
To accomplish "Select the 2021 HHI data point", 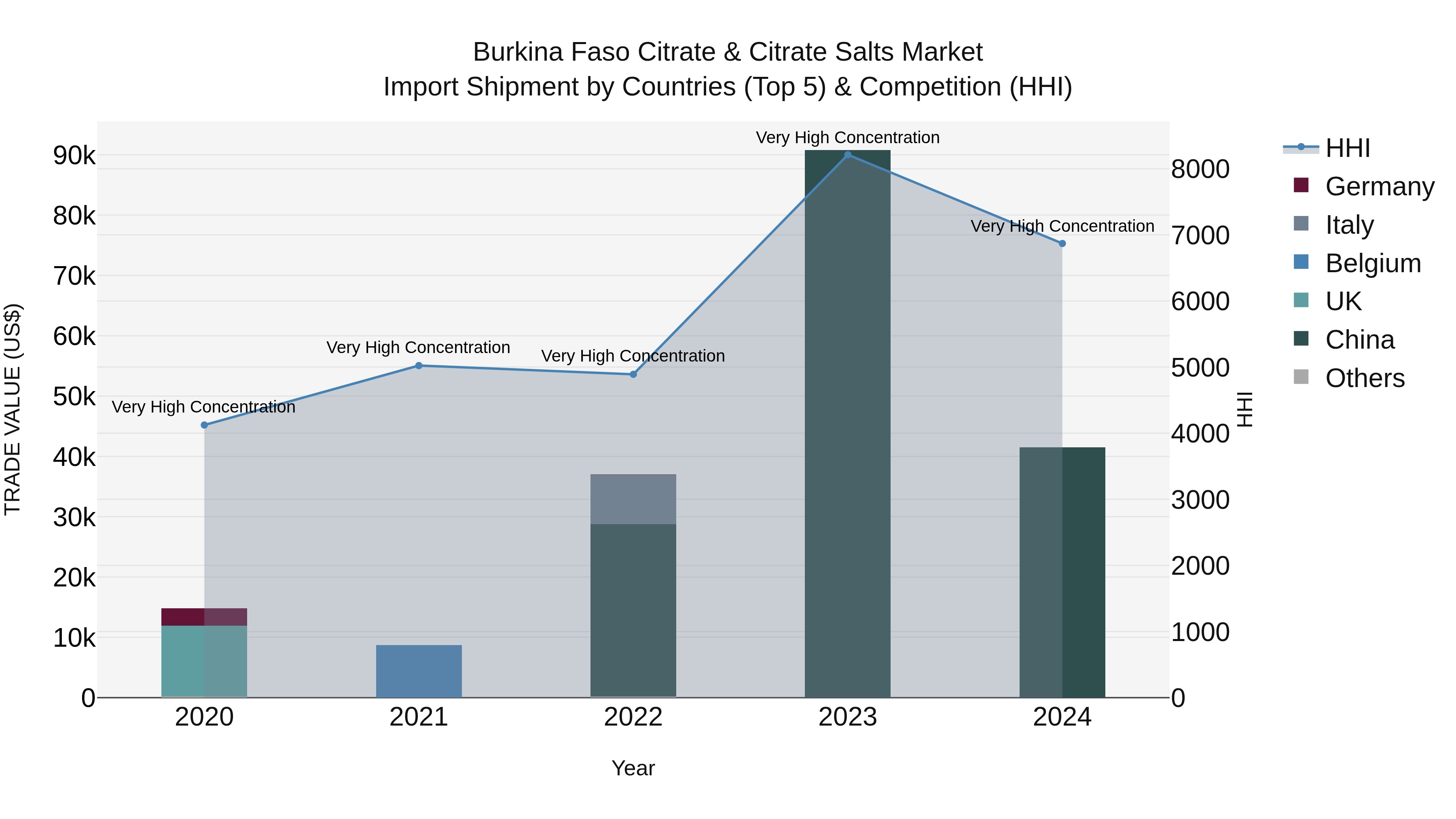I will (419, 366).
